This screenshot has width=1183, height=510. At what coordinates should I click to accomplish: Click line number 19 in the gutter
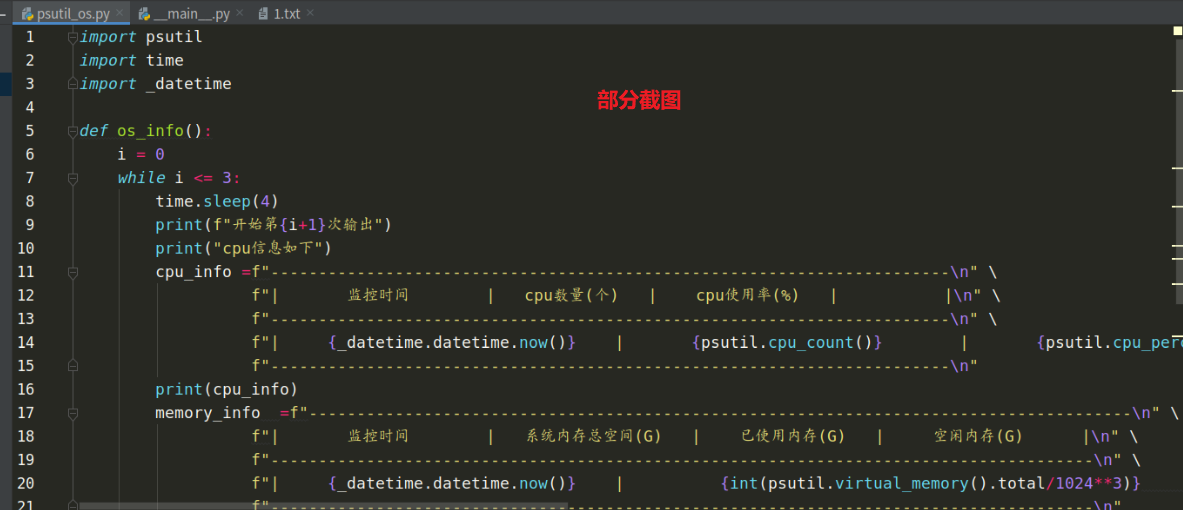click(x=25, y=460)
